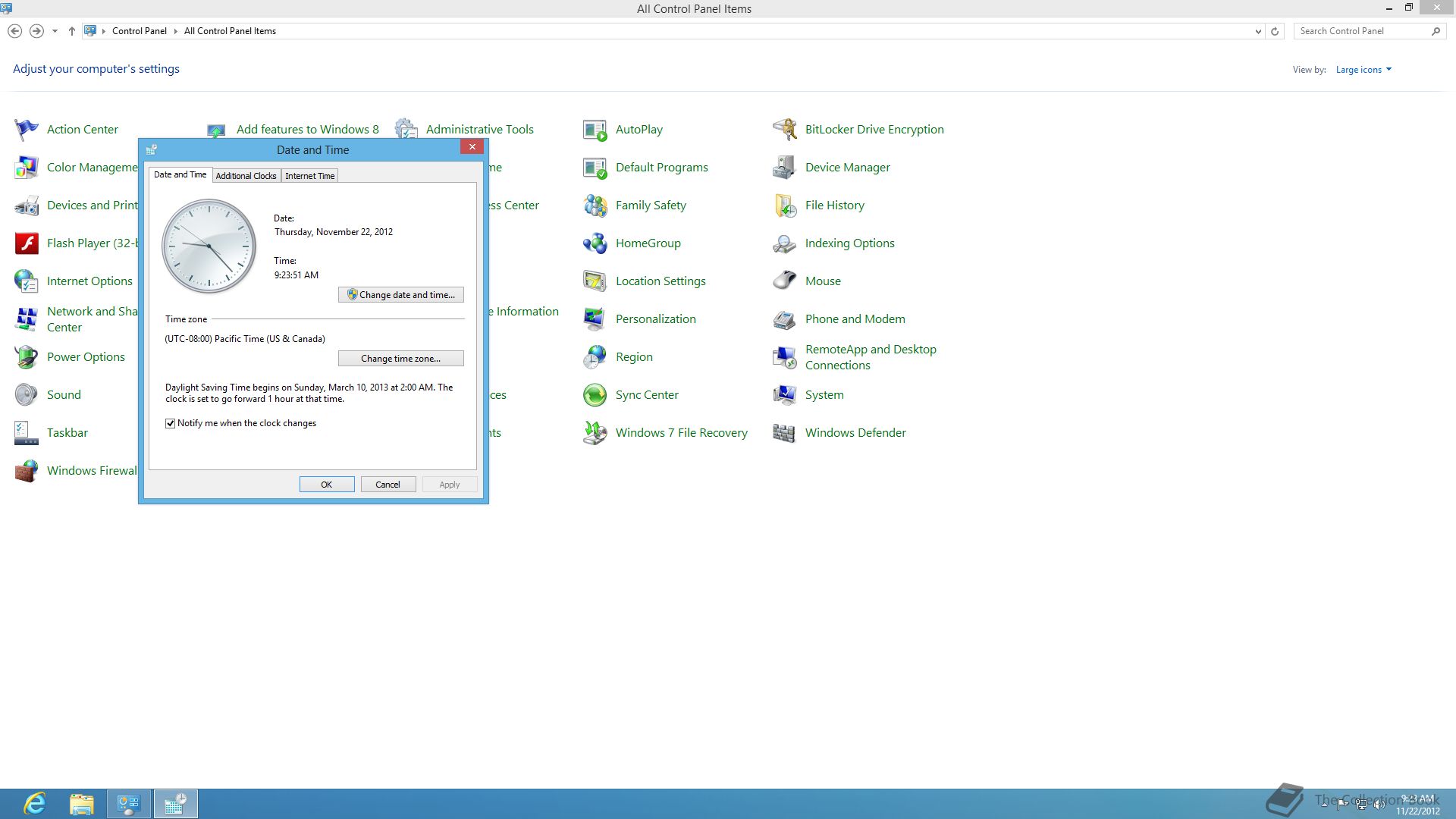Open recent locations arrow beside Forward

(55, 32)
